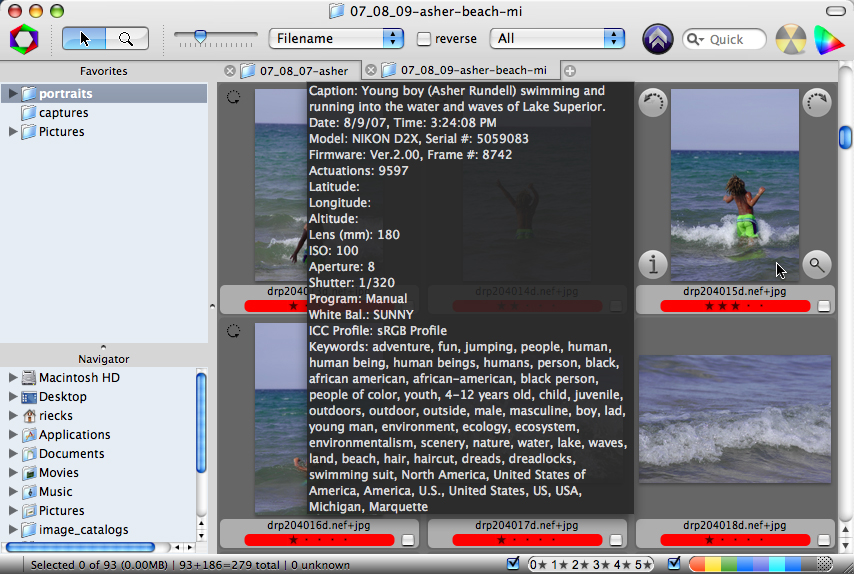854x574 pixels.
Task: Click the Navigator panel header
Action: 103,359
